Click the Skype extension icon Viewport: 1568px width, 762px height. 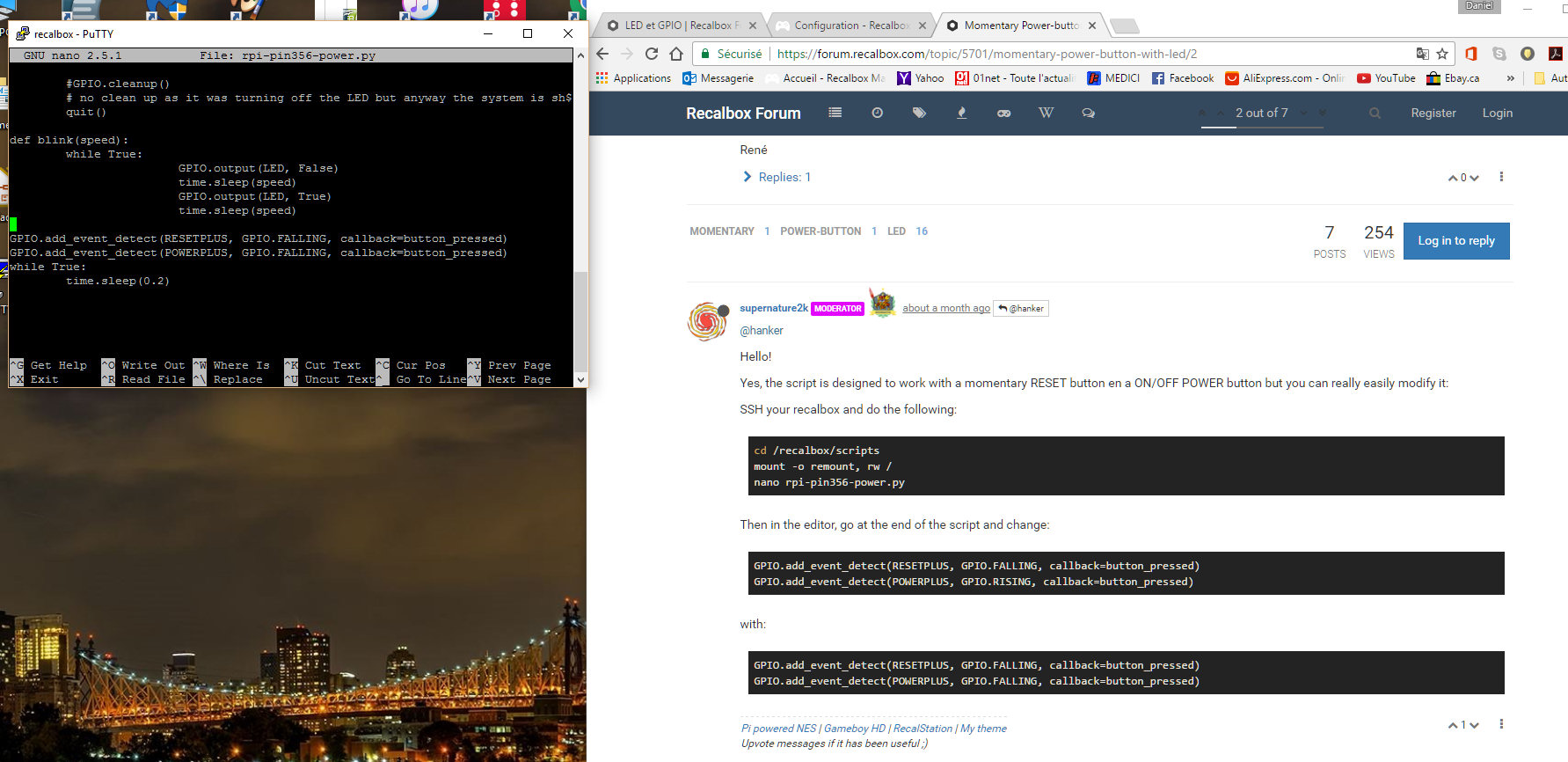pyautogui.click(x=1499, y=54)
